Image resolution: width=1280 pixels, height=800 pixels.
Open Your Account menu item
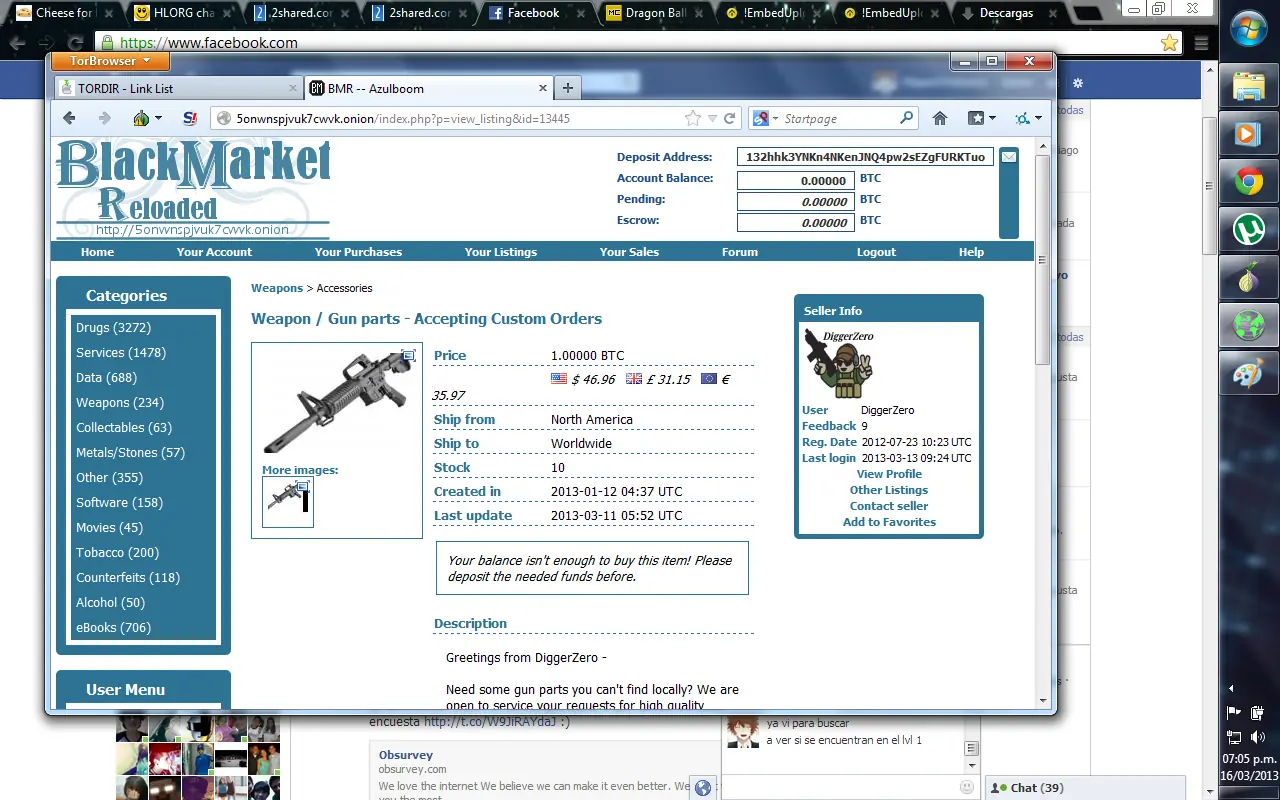pyautogui.click(x=214, y=252)
